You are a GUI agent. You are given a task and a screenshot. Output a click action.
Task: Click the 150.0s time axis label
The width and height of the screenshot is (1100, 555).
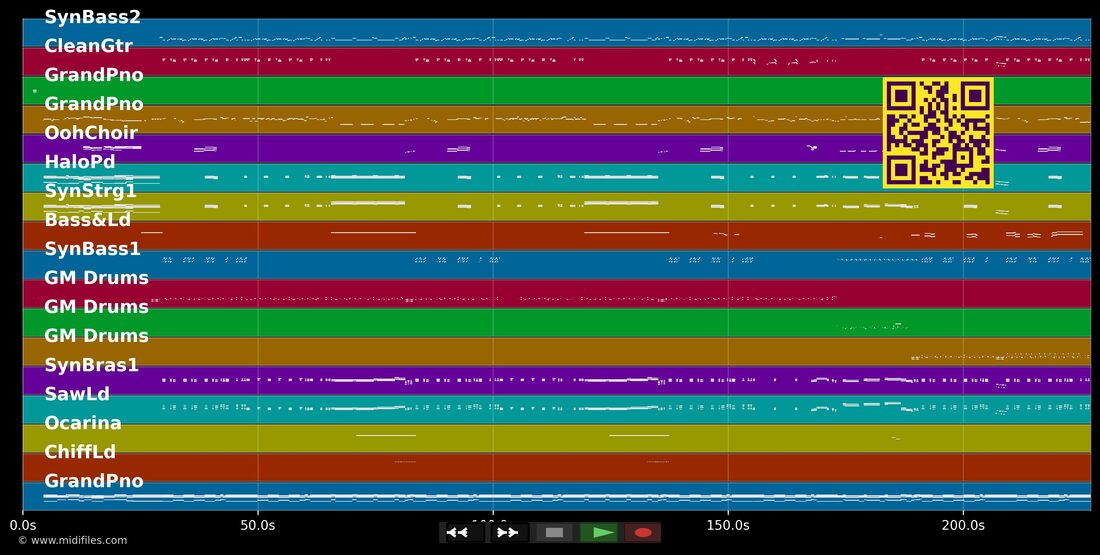click(x=728, y=526)
